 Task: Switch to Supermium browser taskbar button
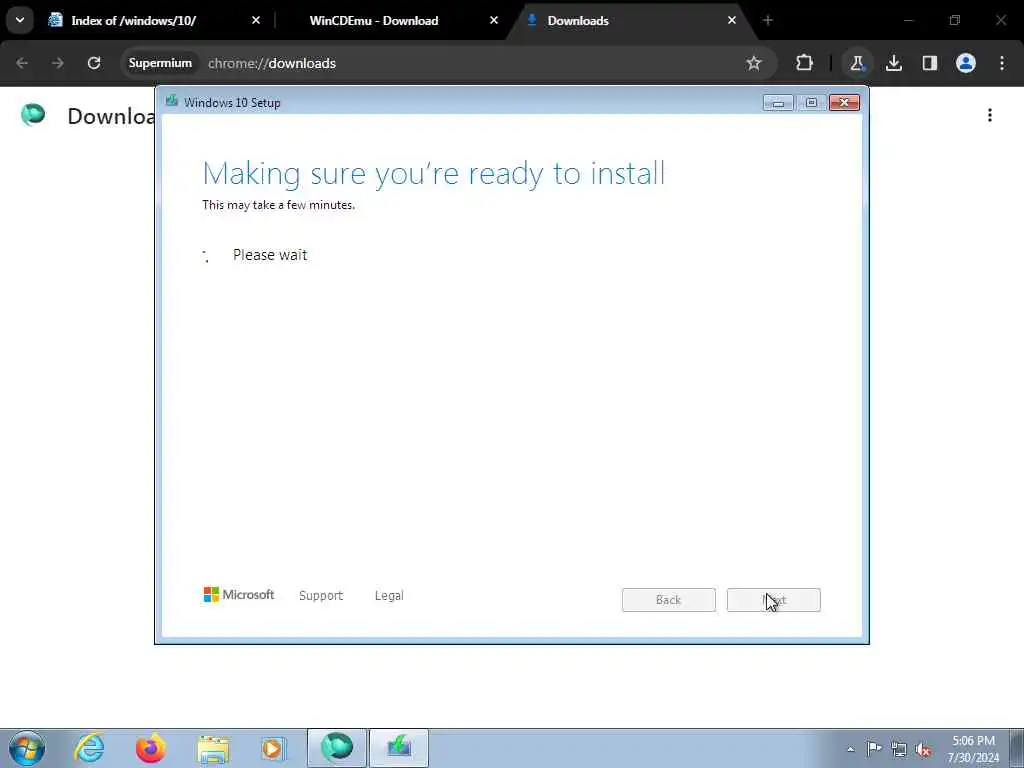pyautogui.click(x=337, y=748)
